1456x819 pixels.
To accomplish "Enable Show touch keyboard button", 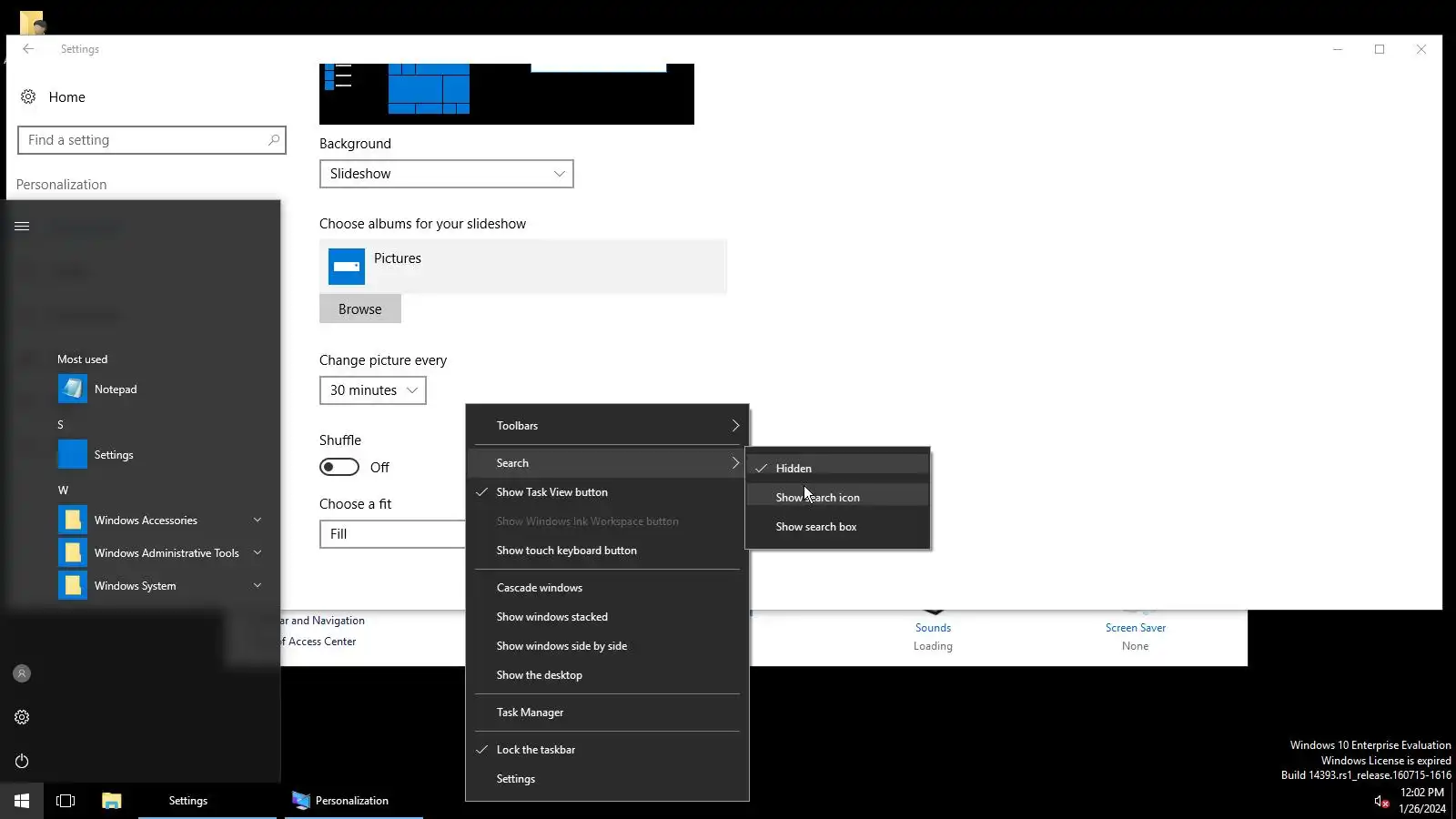I will click(607, 550).
